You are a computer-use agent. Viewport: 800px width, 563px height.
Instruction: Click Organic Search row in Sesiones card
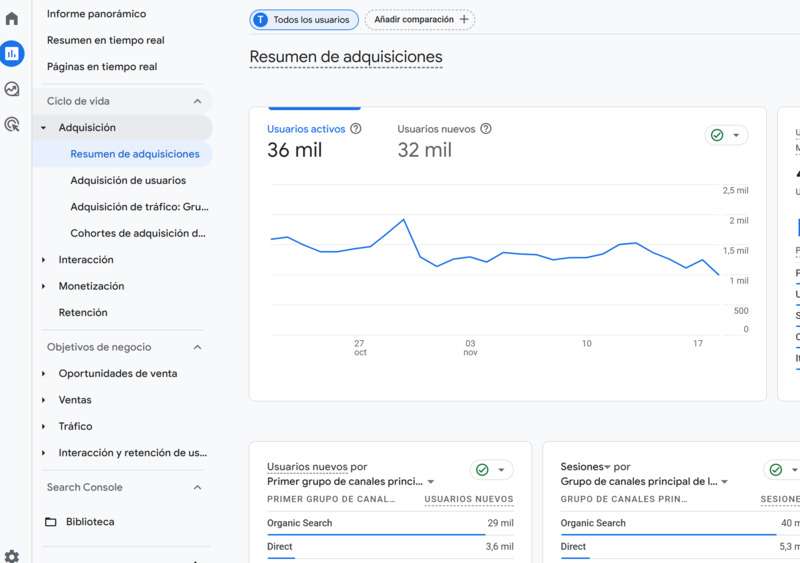(x=680, y=523)
